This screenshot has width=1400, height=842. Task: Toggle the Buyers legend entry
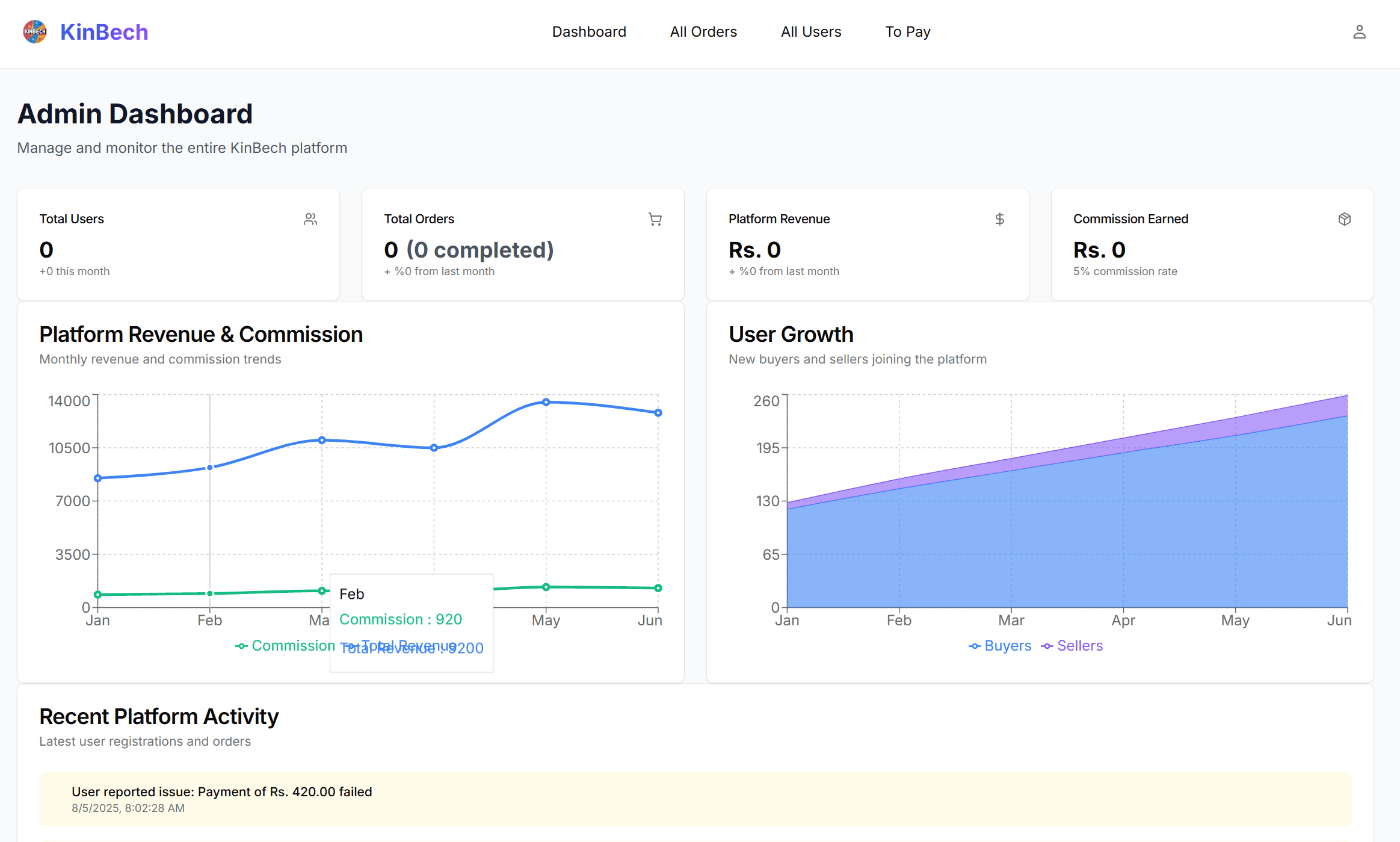(x=1000, y=646)
